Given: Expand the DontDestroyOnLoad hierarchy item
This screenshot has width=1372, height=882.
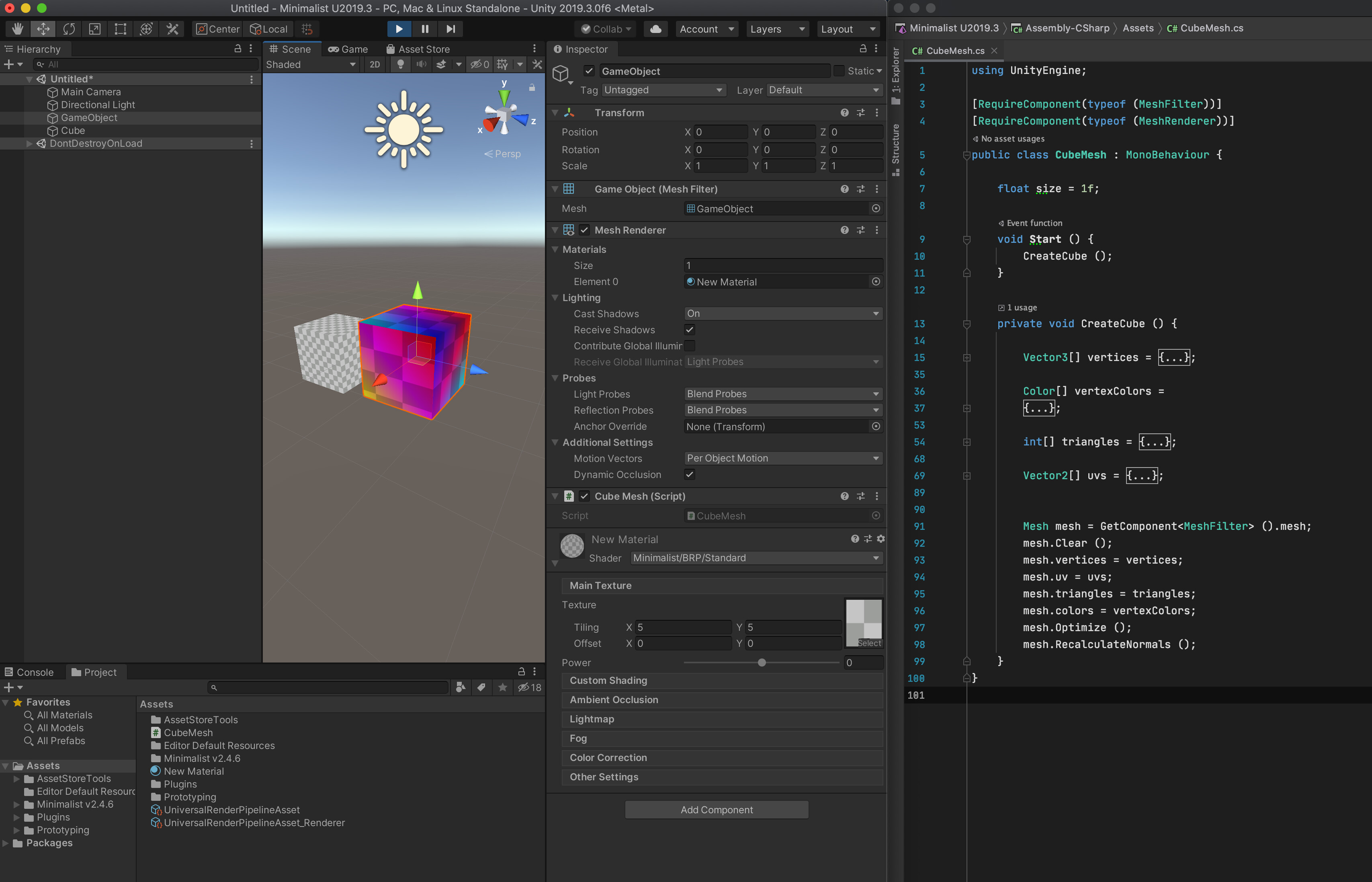Looking at the screenshot, I should click(x=29, y=143).
